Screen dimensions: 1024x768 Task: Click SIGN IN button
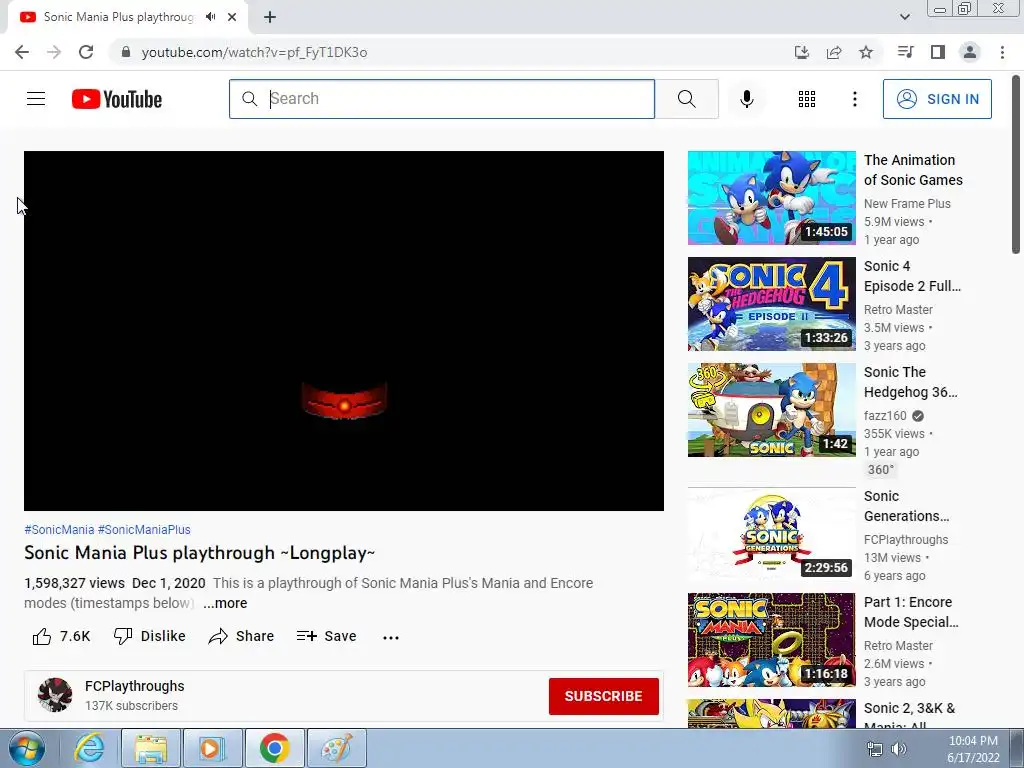(x=937, y=99)
